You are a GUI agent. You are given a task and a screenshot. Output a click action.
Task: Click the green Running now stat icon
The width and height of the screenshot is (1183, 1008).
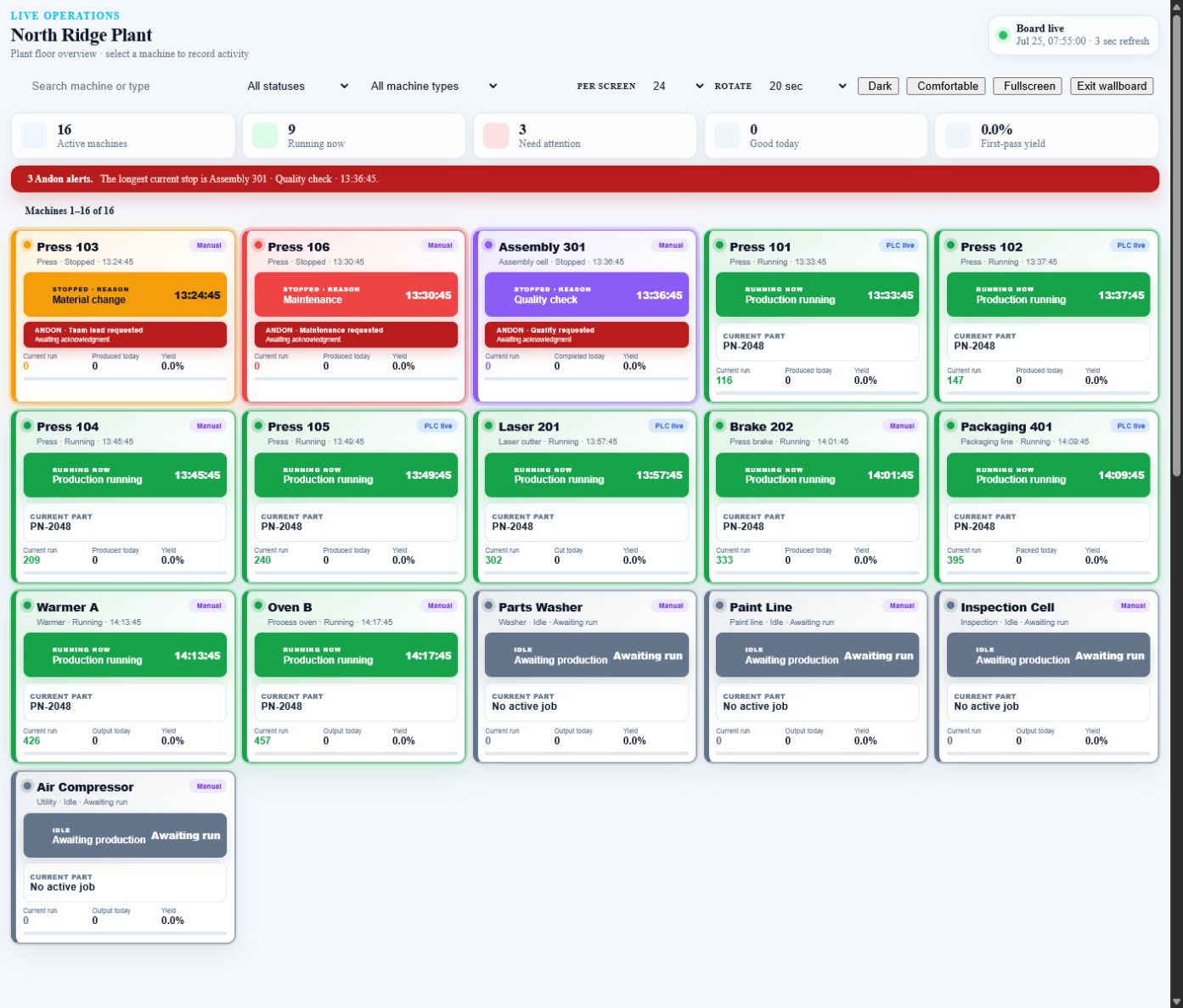[265, 136]
